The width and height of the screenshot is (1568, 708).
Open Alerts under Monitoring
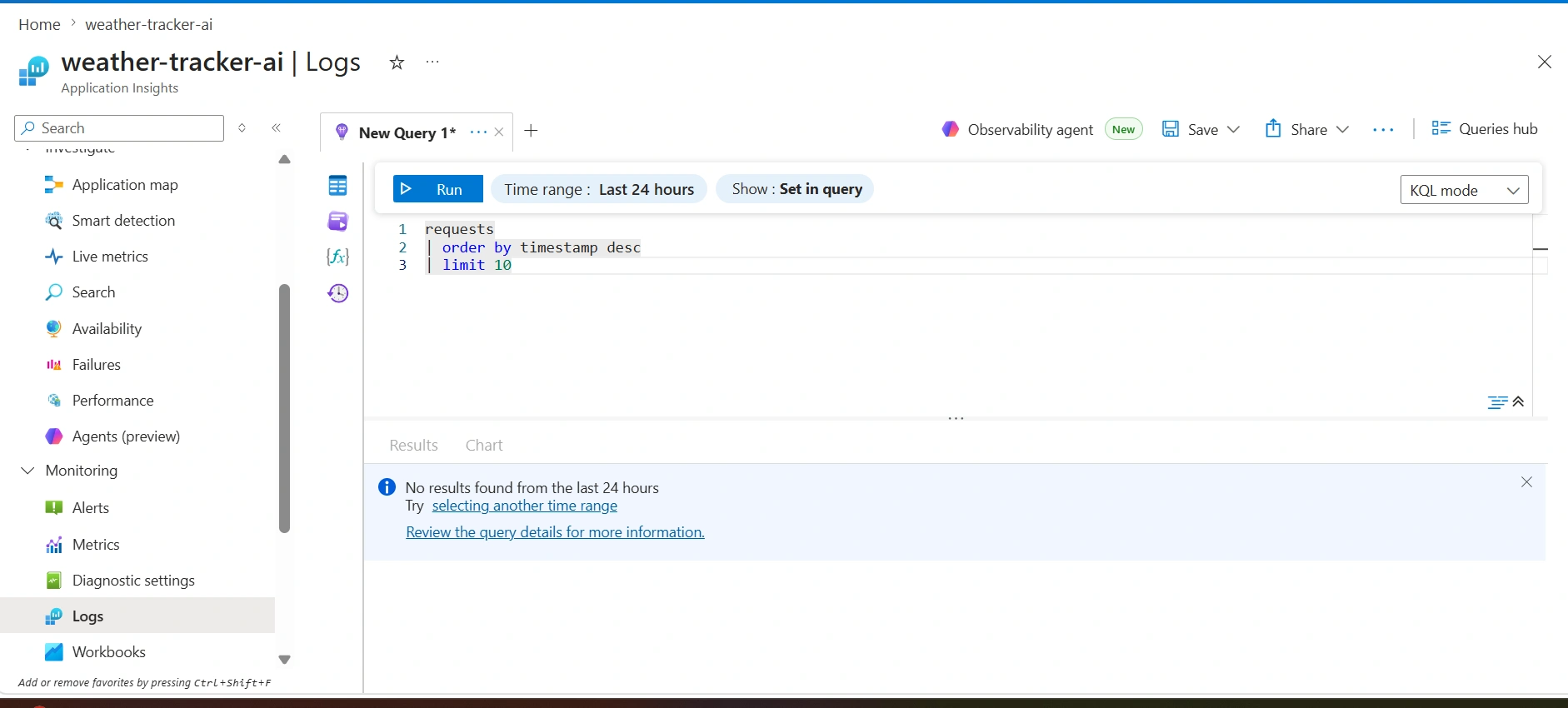pyautogui.click(x=90, y=508)
